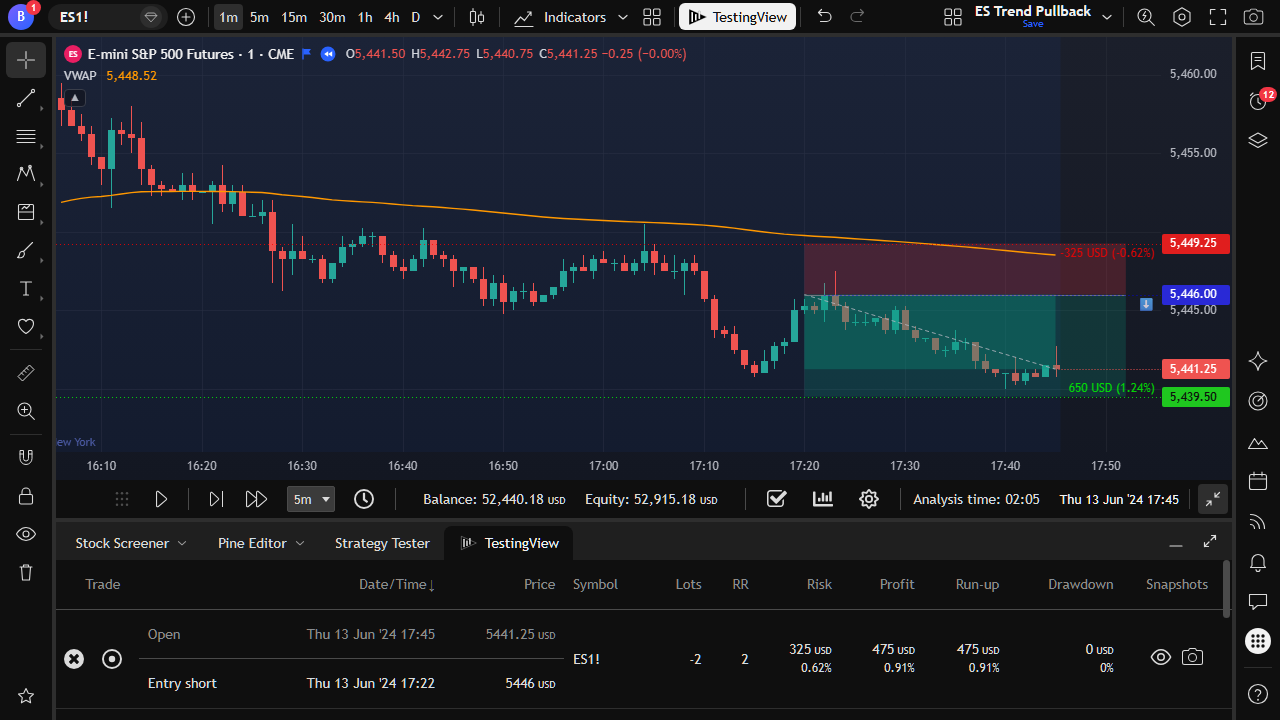Open the long/short position prediction tools
This screenshot has height=720, width=1280.
[x=26, y=212]
